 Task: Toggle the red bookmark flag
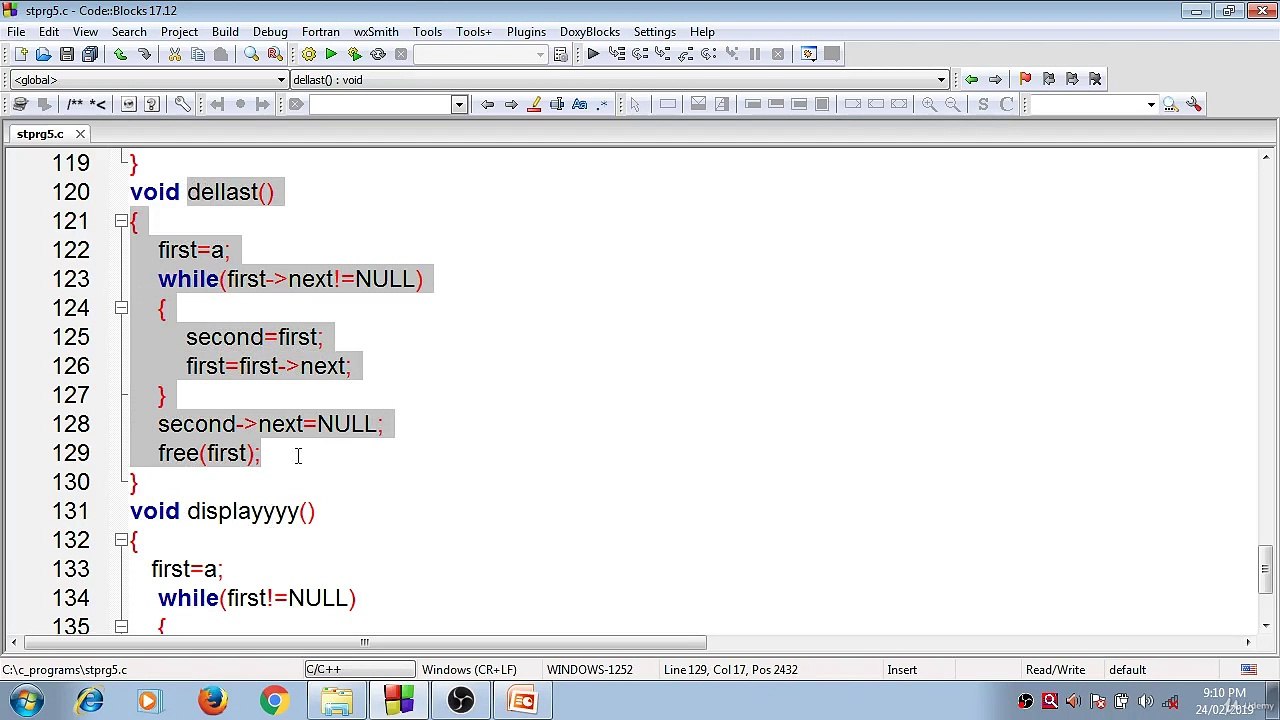pyautogui.click(x=1025, y=79)
